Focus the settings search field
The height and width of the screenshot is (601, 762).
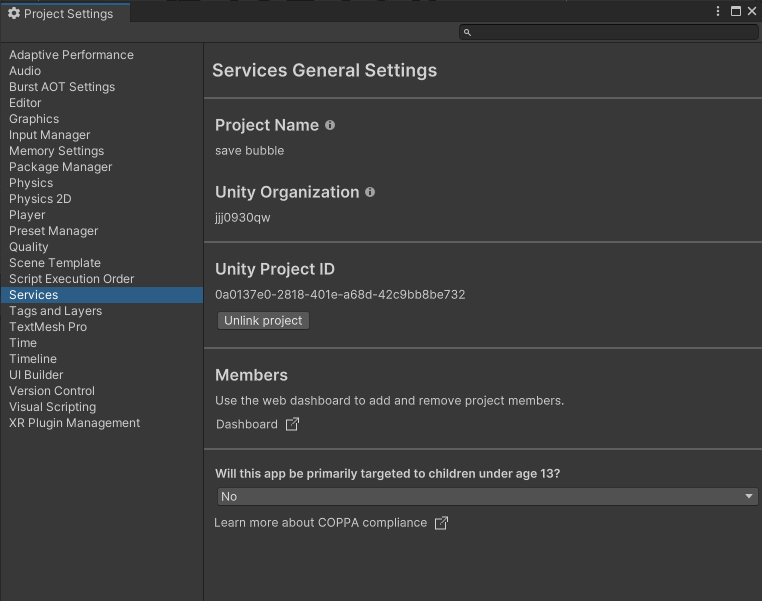click(x=608, y=33)
